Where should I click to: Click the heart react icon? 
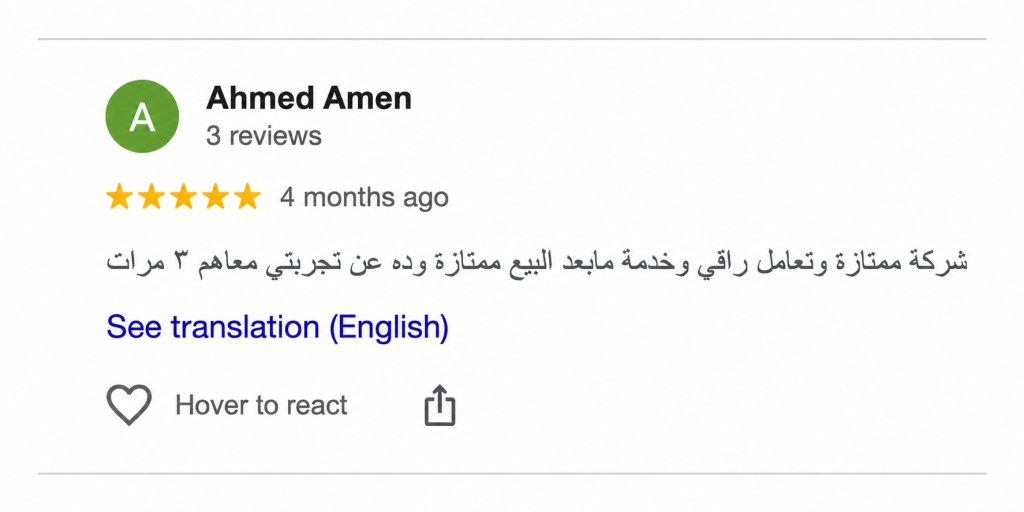coord(129,405)
